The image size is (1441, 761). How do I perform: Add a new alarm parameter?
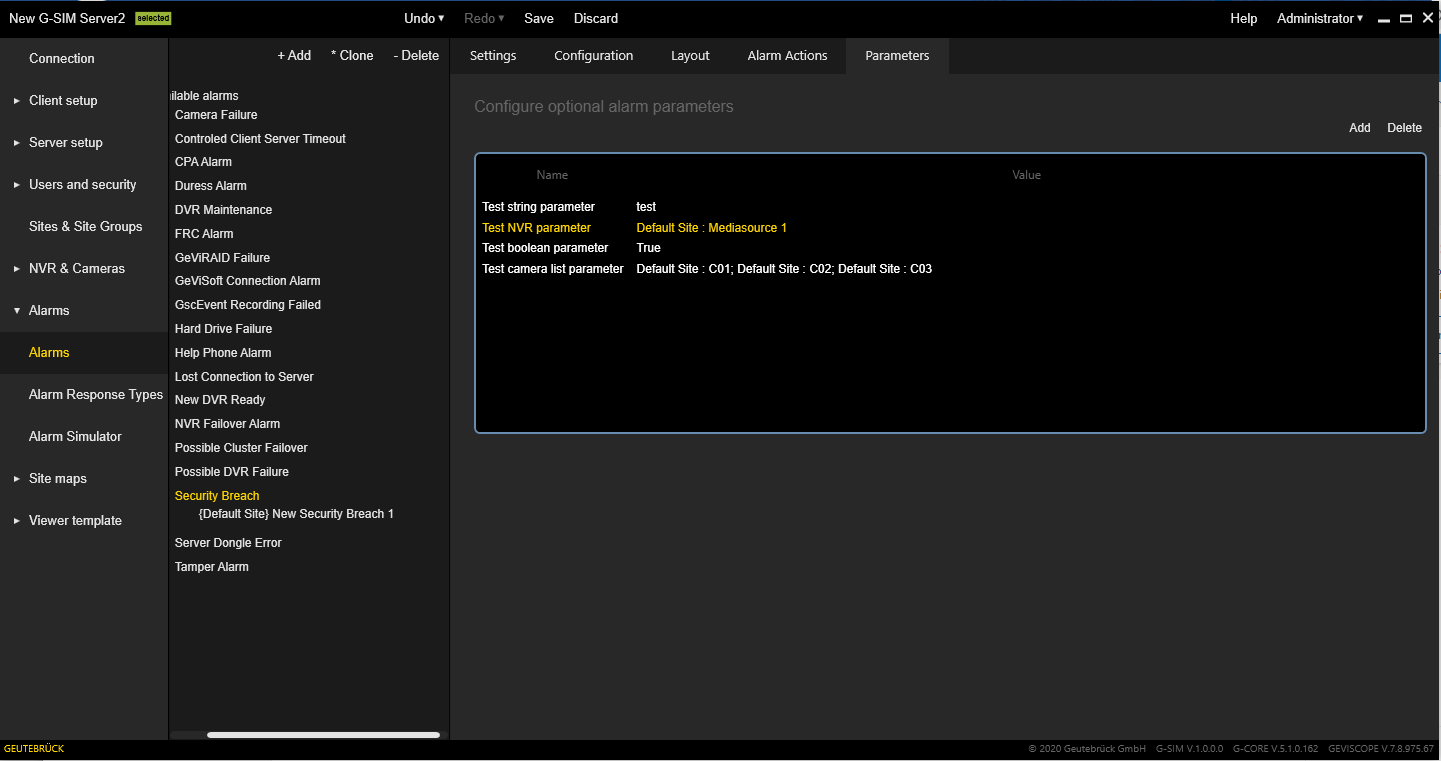(1359, 128)
